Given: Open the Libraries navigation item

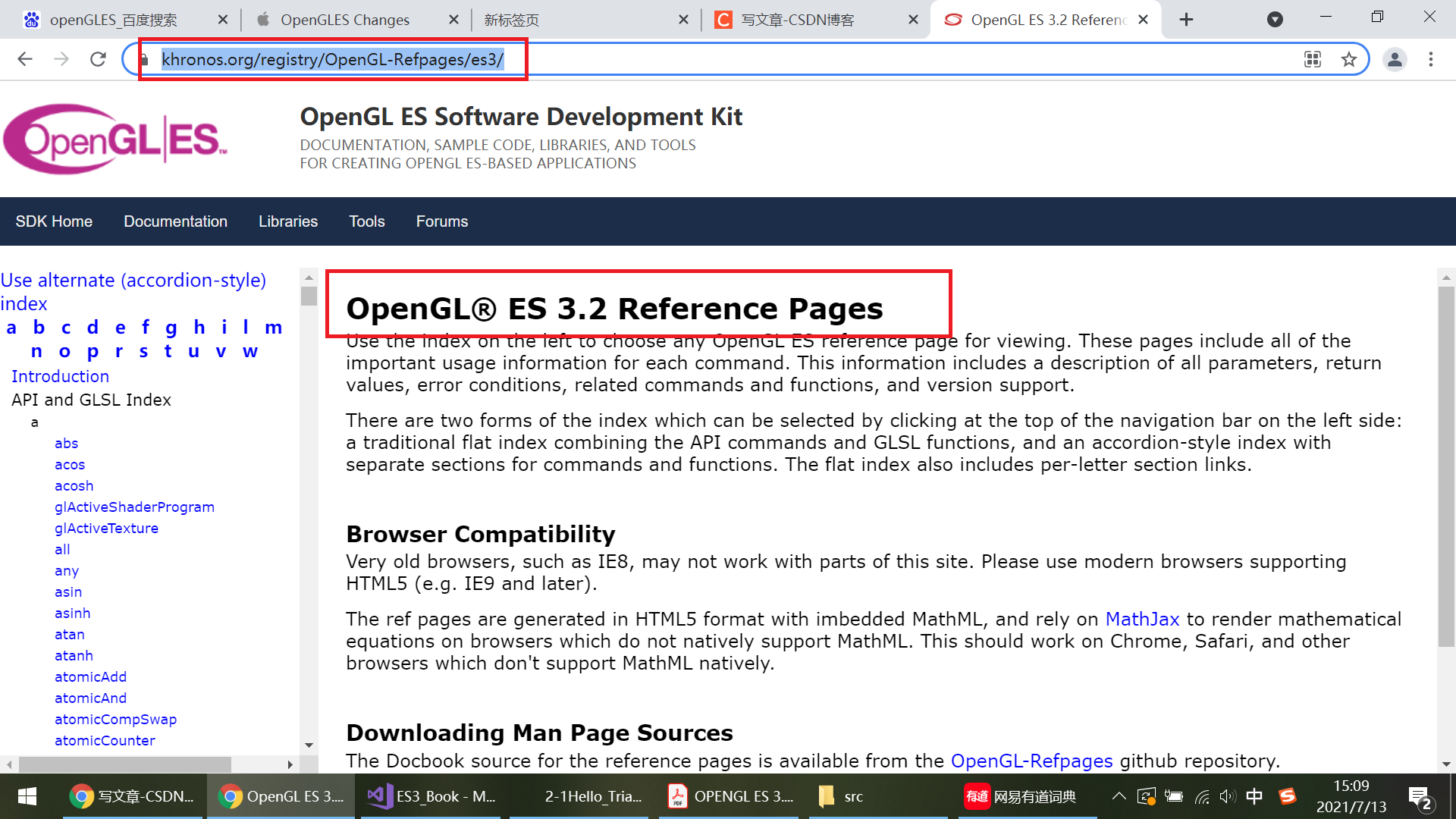Looking at the screenshot, I should tap(288, 221).
